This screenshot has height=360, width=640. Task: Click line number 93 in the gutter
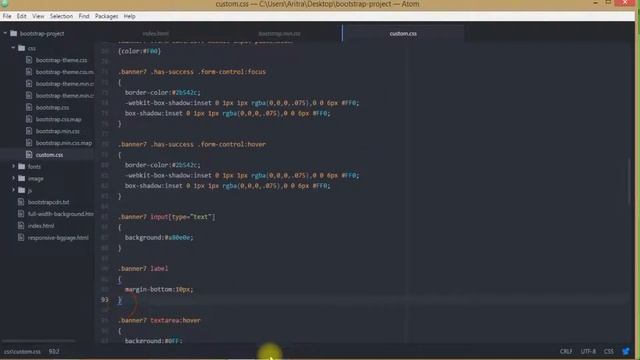104,300
